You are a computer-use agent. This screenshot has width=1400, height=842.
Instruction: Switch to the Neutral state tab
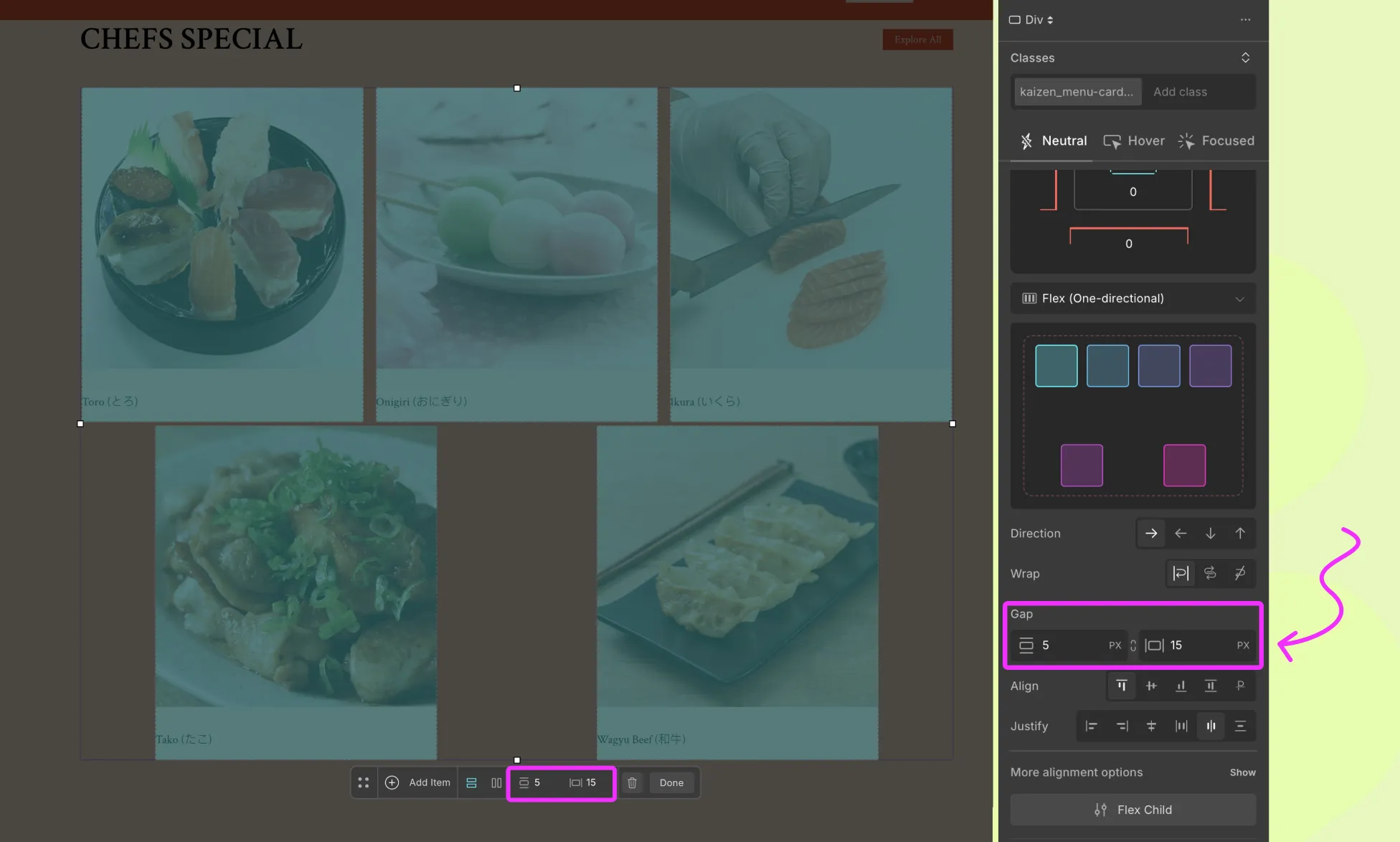coord(1053,141)
